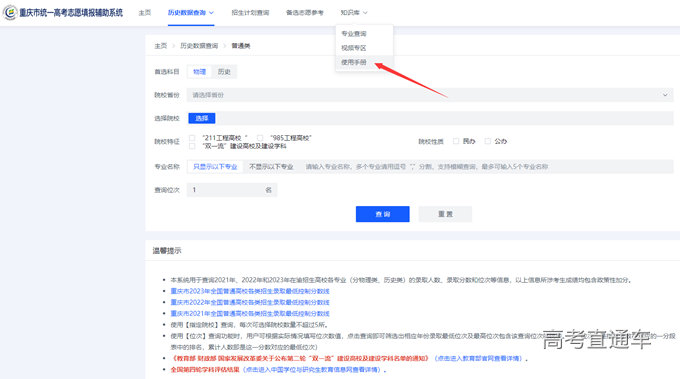Tick the 公办 school-type checkbox
The image size is (680, 379).
pos(488,141)
